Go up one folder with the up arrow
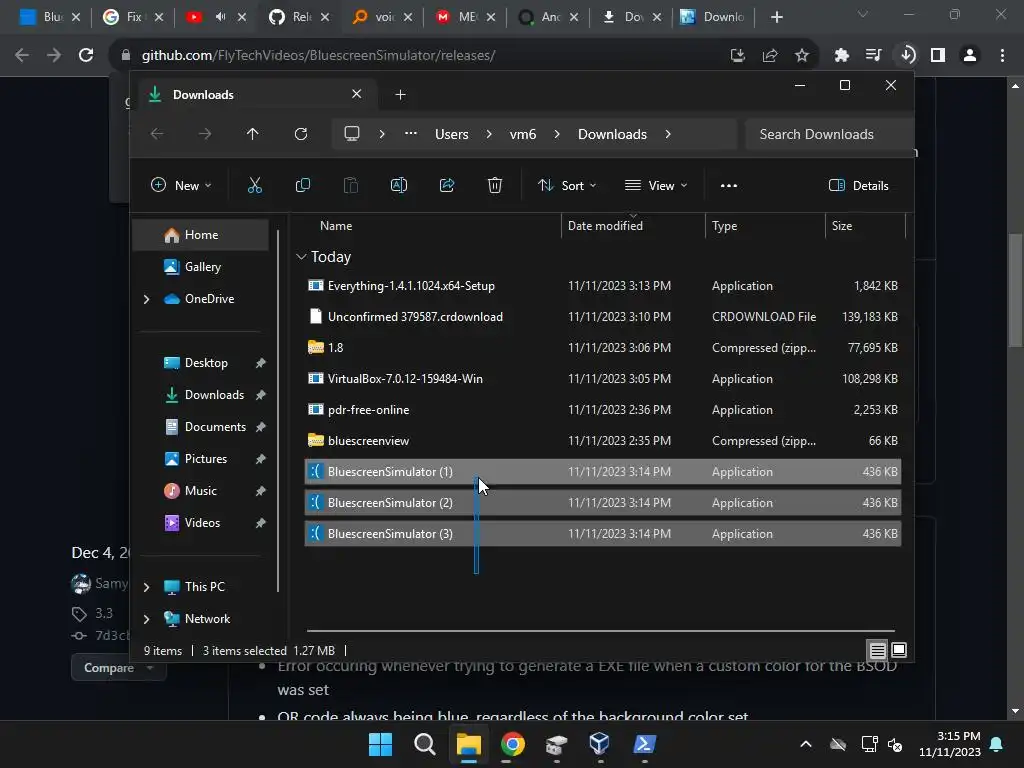Viewport: 1024px width, 768px height. (x=253, y=134)
